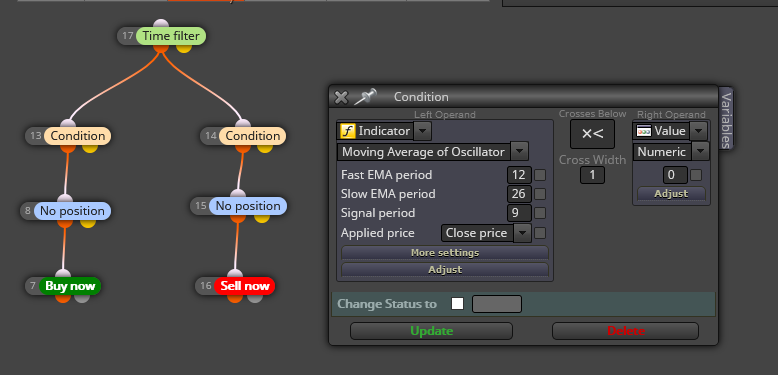Click the left operand Adjust button
This screenshot has height=375, width=778.
[x=445, y=269]
